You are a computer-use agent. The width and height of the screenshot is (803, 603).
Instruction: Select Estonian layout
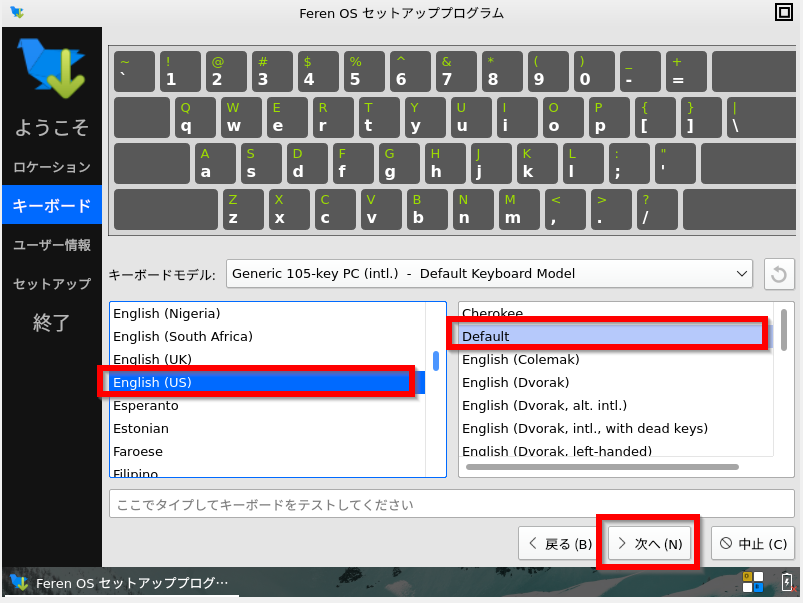[267, 429]
